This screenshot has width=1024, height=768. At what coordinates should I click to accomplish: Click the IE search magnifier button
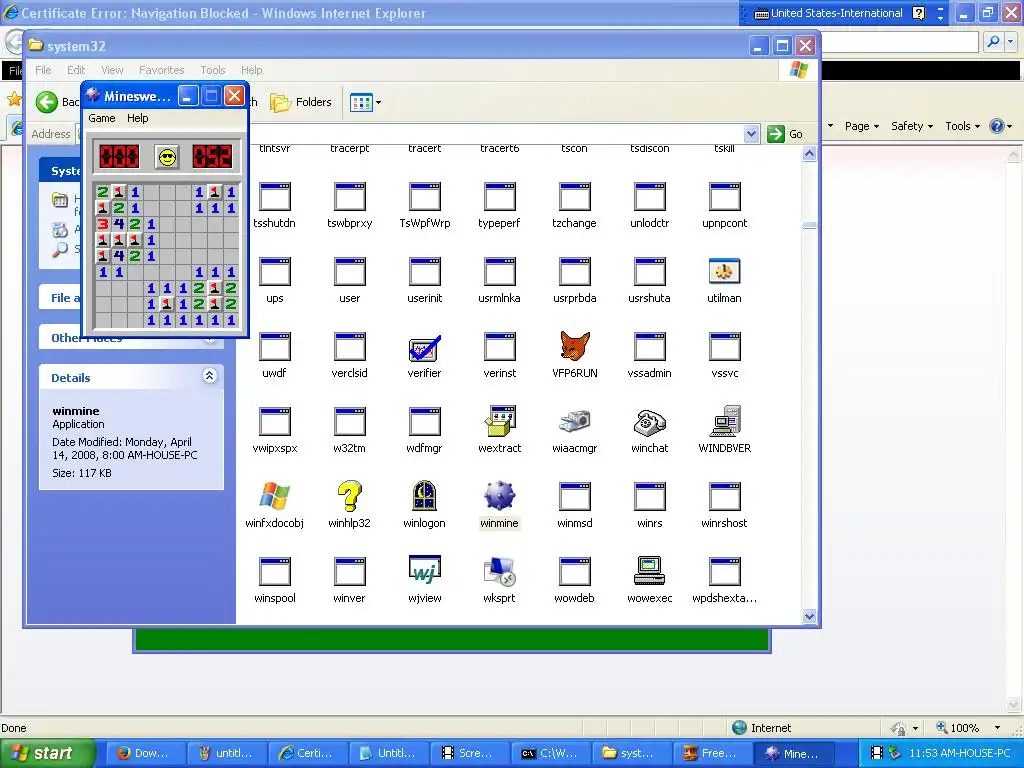[993, 42]
